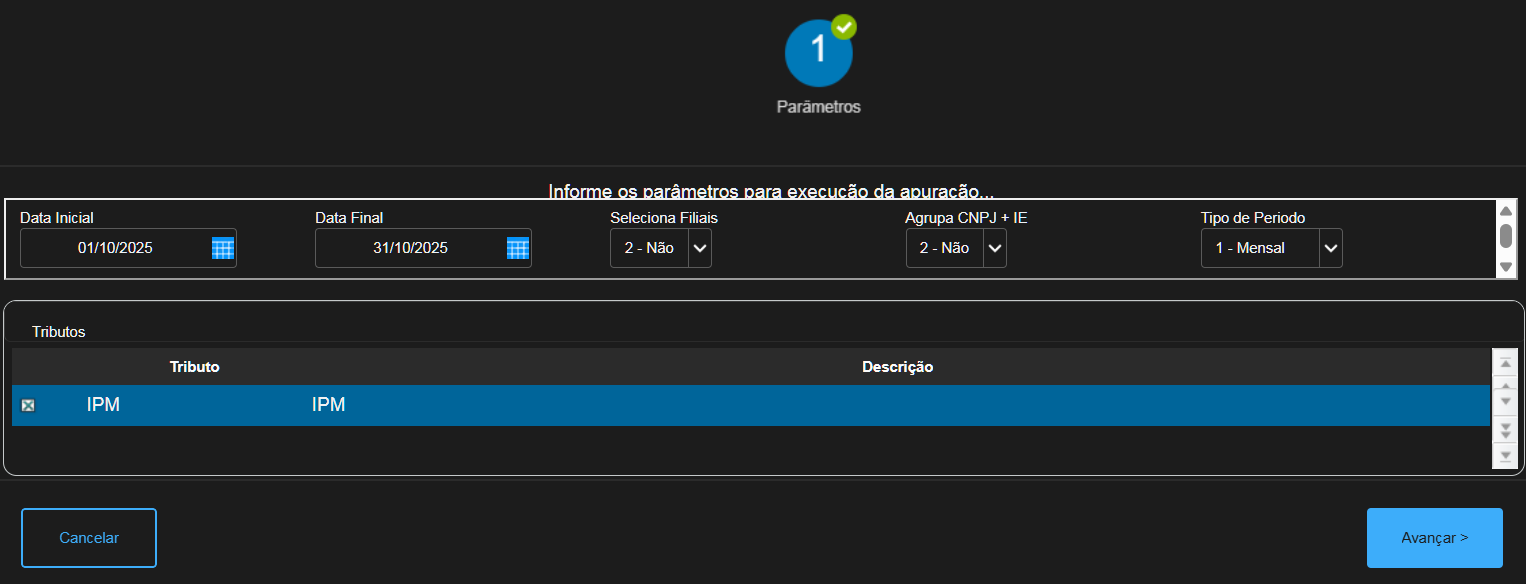Click the Data Final date field

(x=410, y=248)
